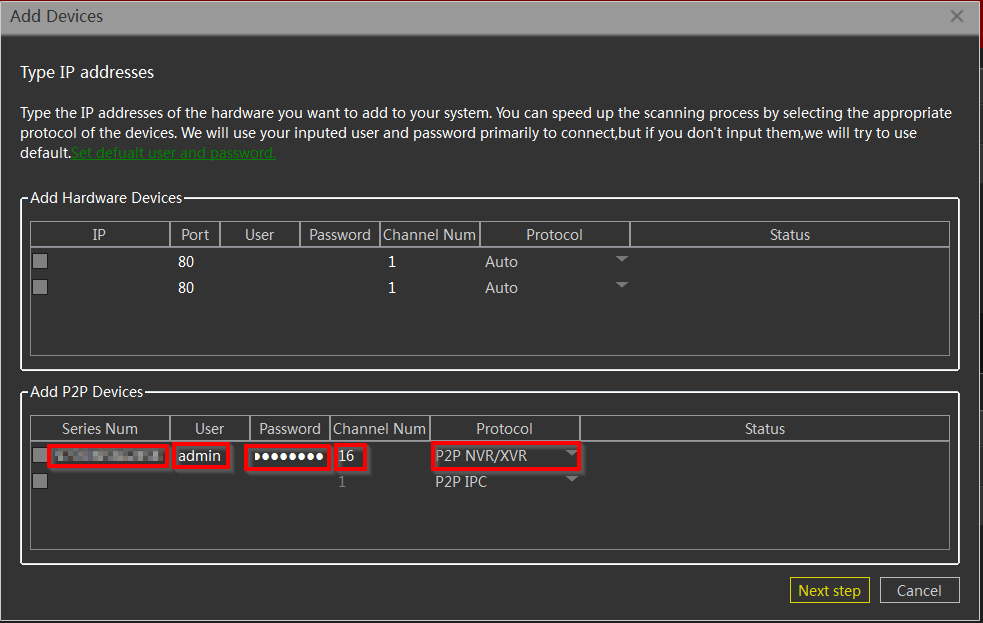Click Channel Num value in second hardware row
This screenshot has height=623, width=983.
[392, 288]
